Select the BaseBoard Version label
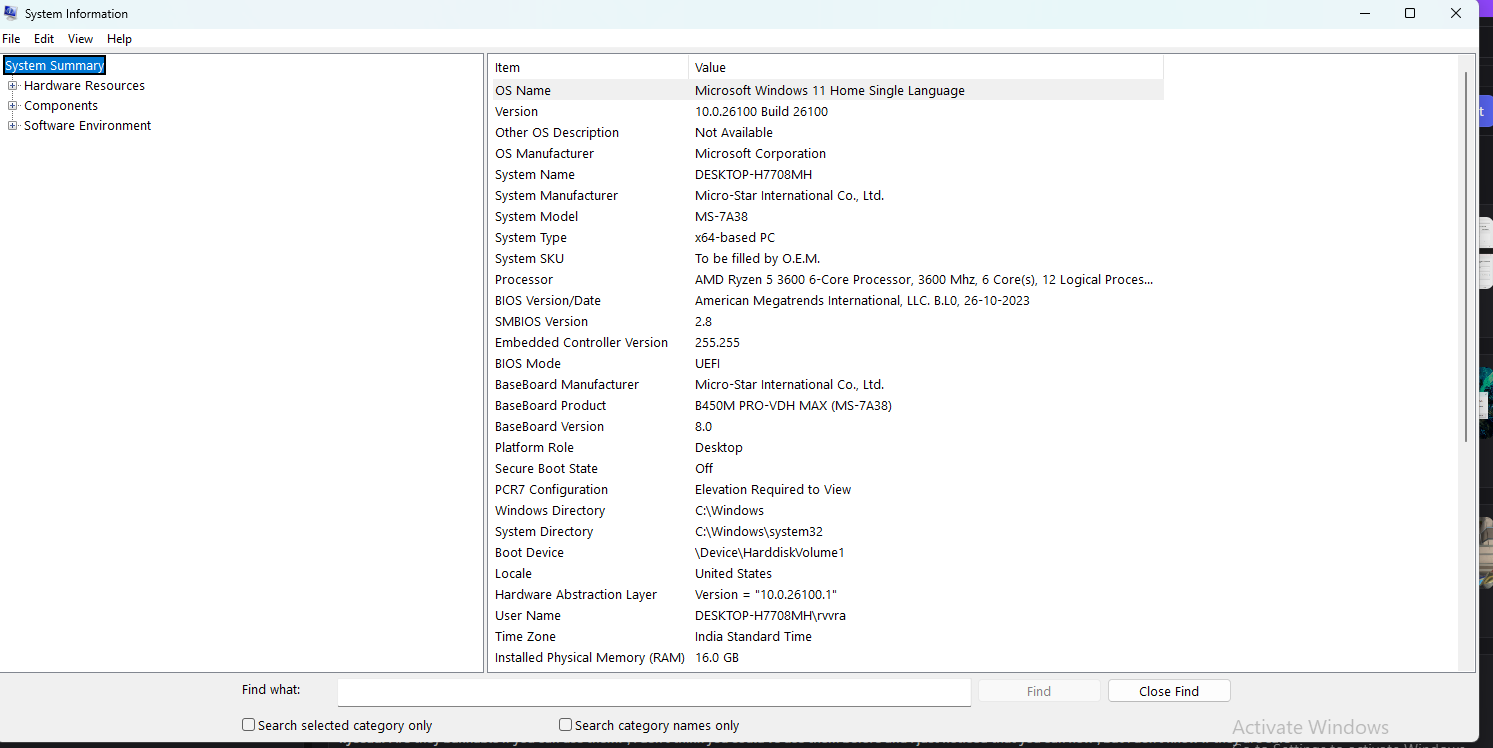Viewport: 1493px width, 748px height. pyautogui.click(x=549, y=427)
